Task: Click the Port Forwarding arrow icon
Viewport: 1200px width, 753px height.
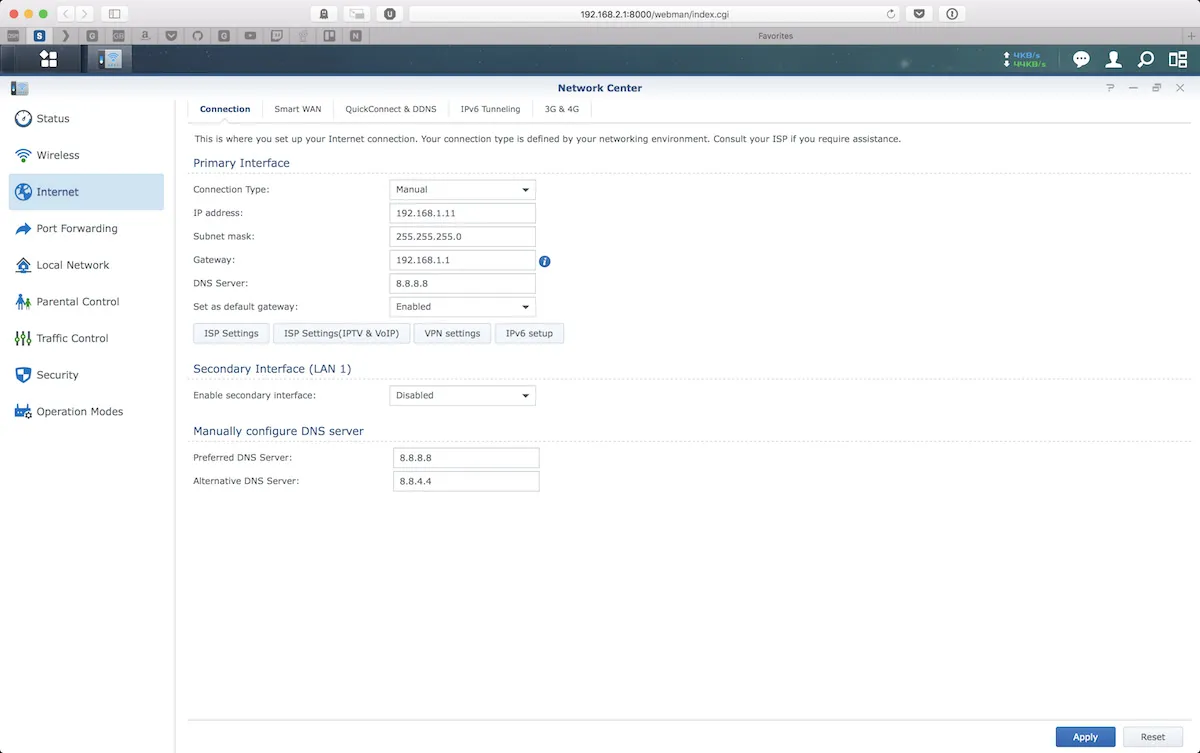Action: pyautogui.click(x=23, y=228)
